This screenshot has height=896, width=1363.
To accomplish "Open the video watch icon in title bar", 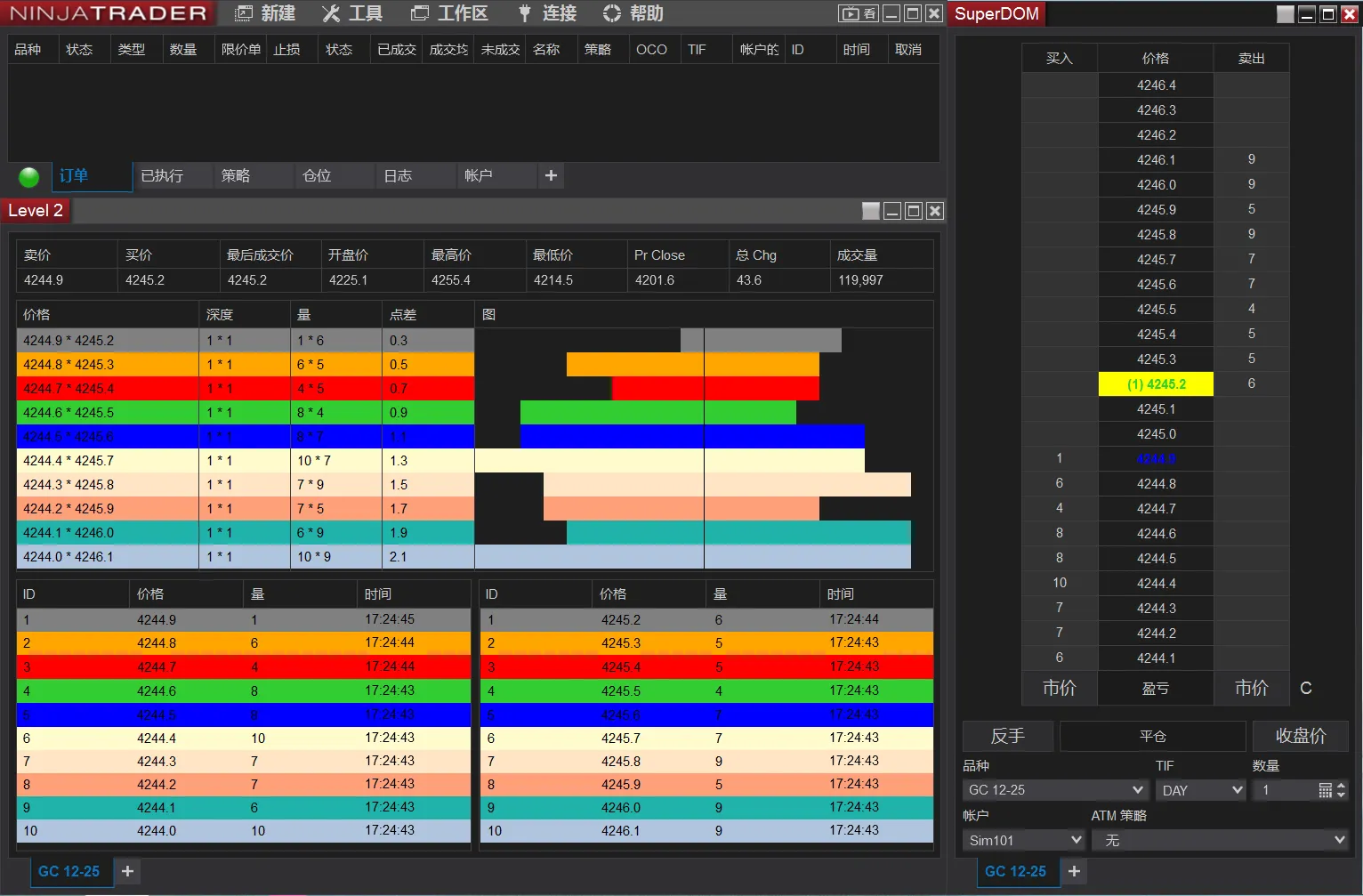I will pyautogui.click(x=859, y=13).
